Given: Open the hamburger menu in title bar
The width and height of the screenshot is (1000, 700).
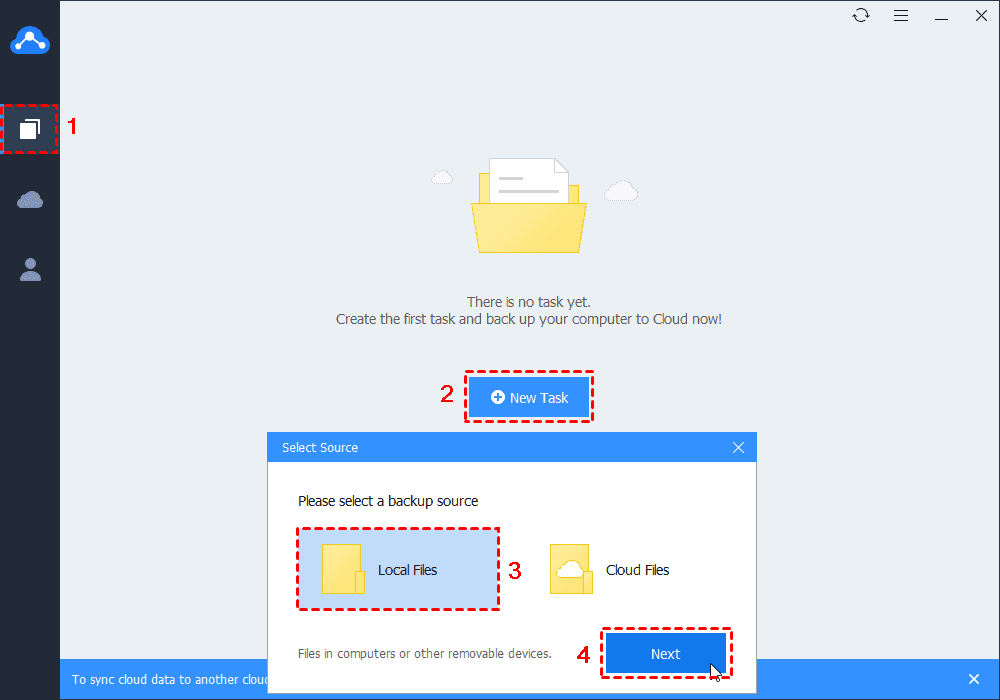Looking at the screenshot, I should click(x=901, y=15).
